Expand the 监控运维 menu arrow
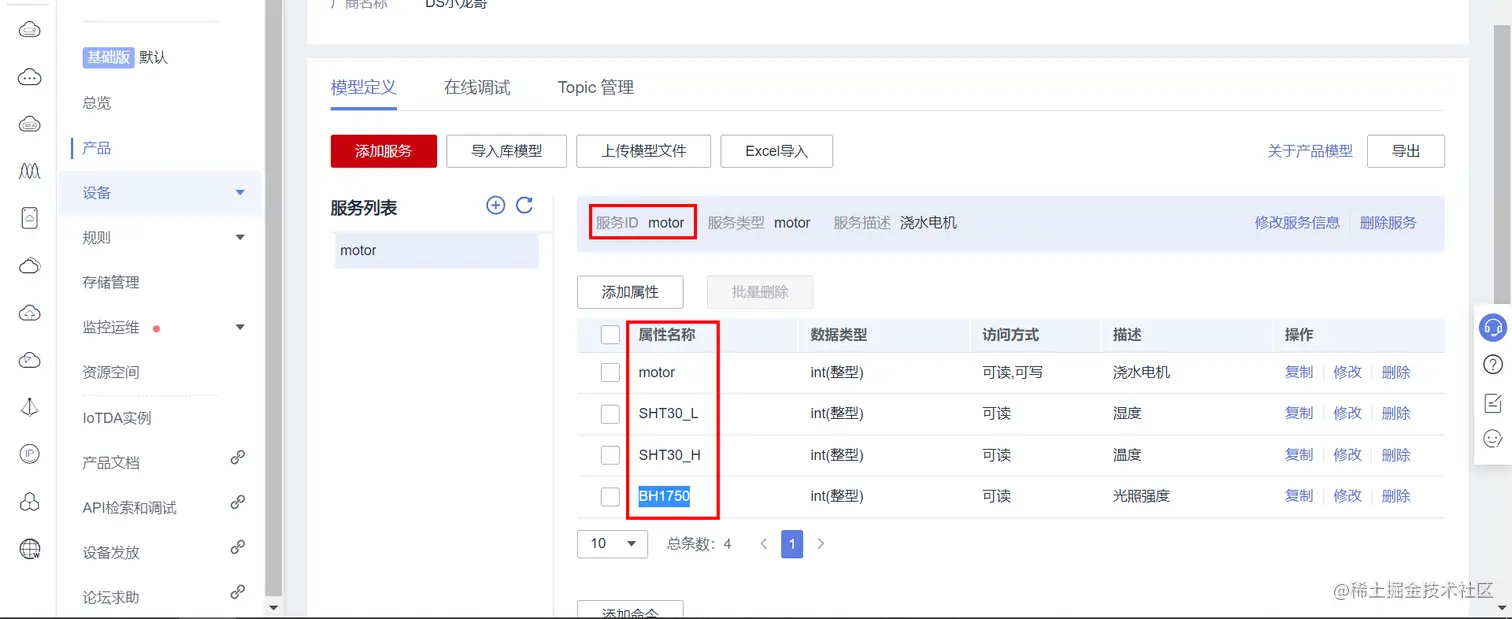1512x619 pixels. click(x=240, y=327)
